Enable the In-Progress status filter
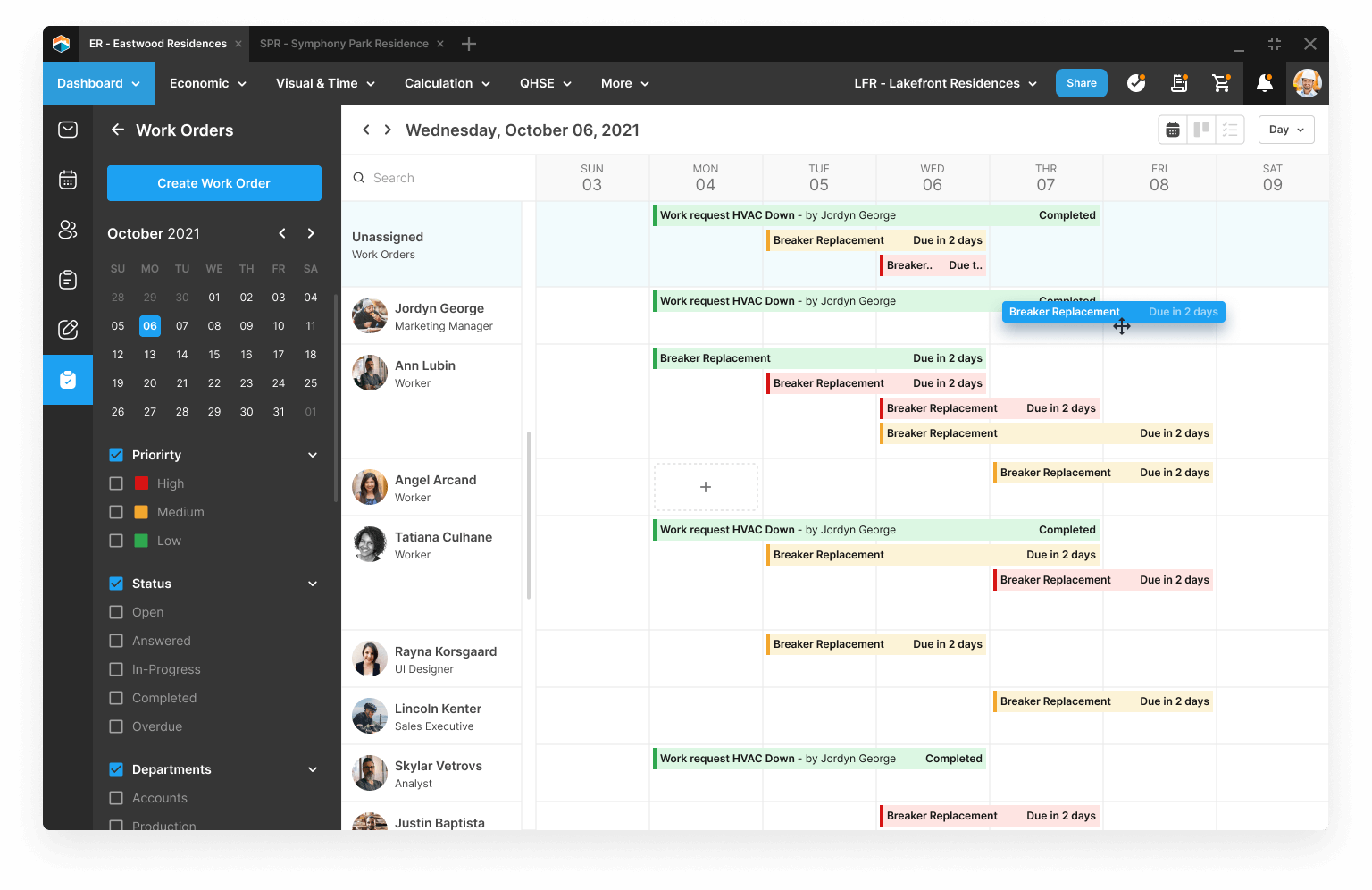 (116, 669)
